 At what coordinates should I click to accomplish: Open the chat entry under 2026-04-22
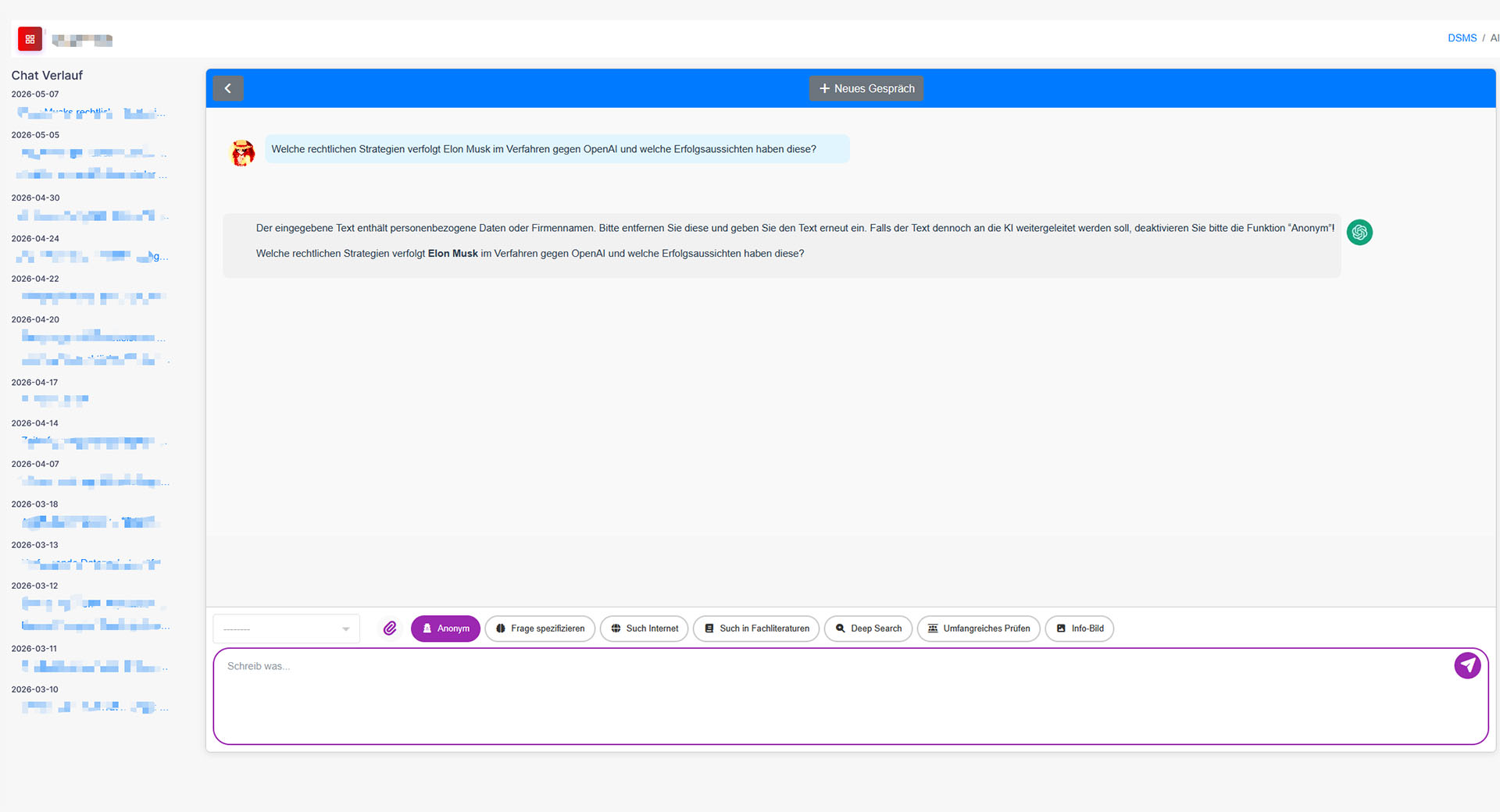pos(93,297)
